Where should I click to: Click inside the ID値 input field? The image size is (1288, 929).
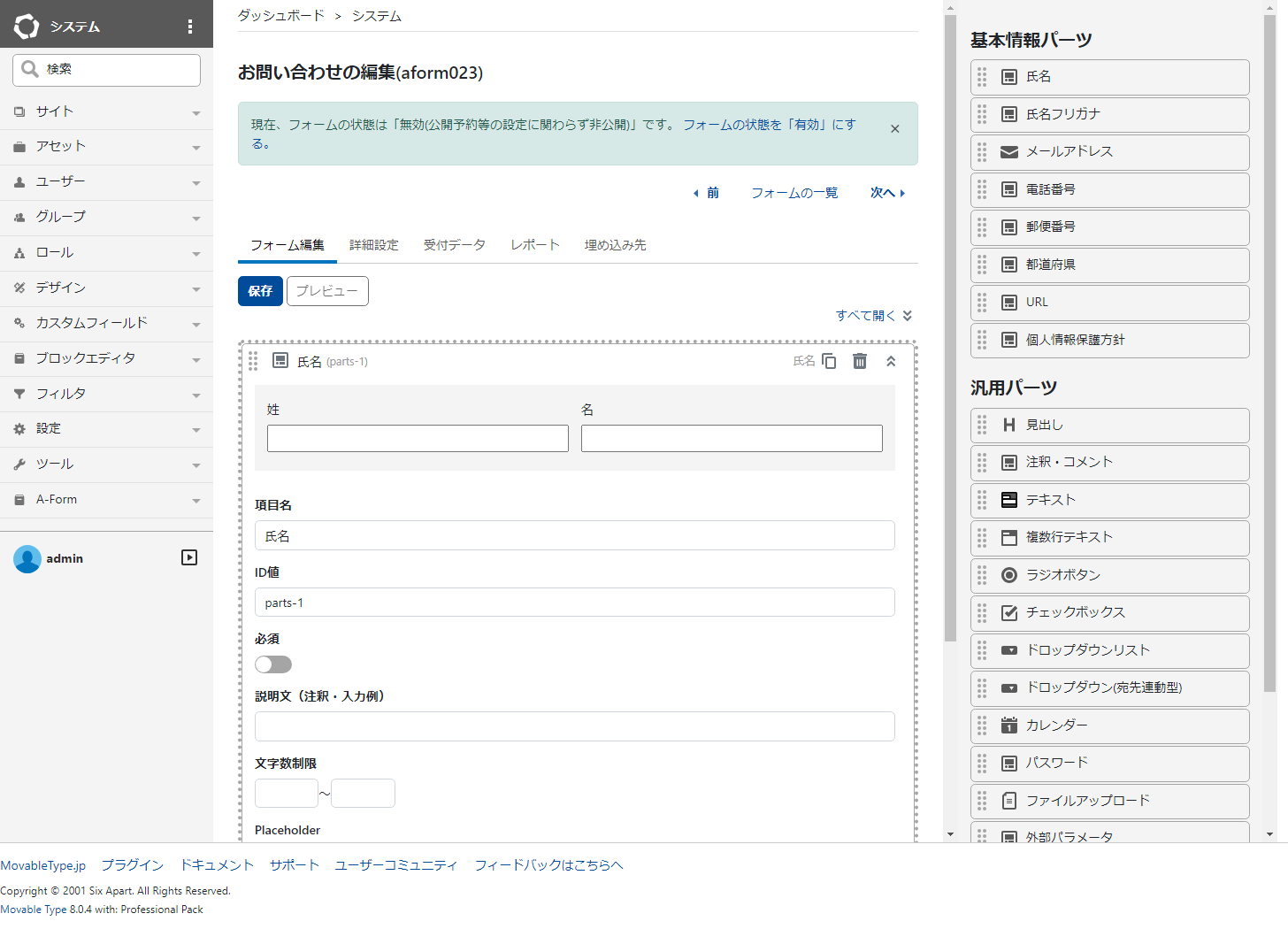[574, 603]
